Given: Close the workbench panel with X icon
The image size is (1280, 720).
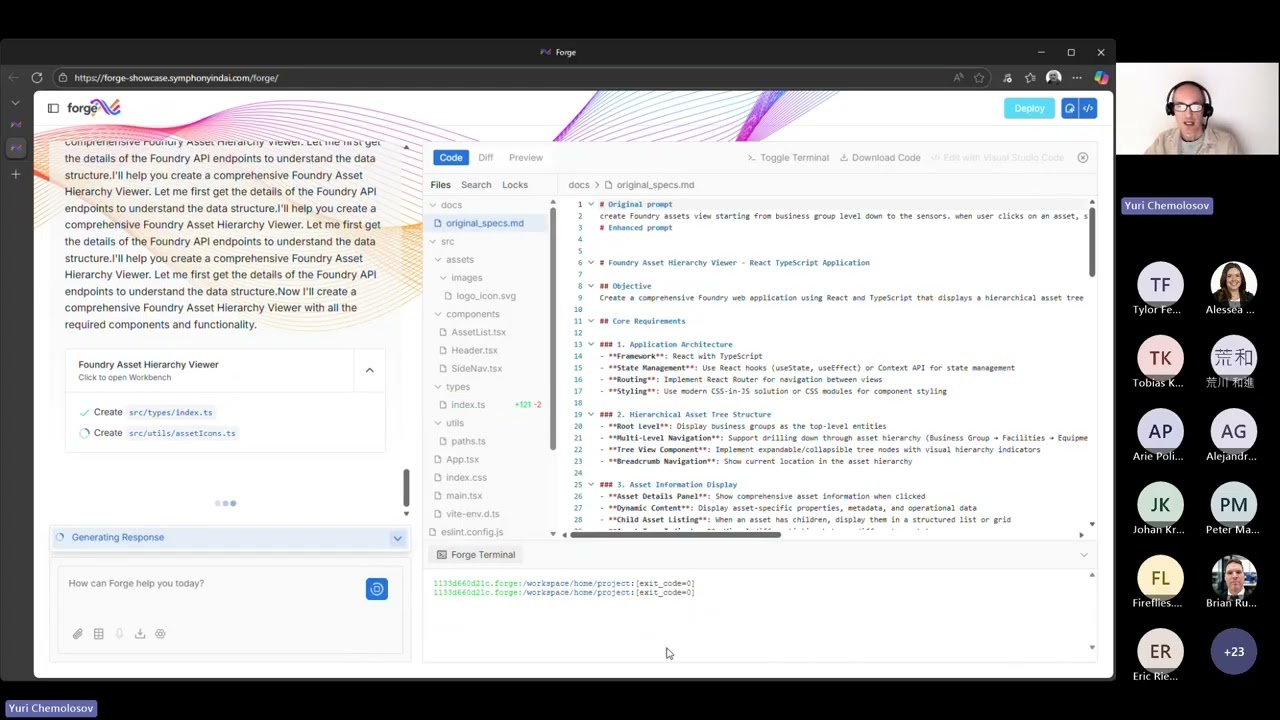Looking at the screenshot, I should 1082,157.
